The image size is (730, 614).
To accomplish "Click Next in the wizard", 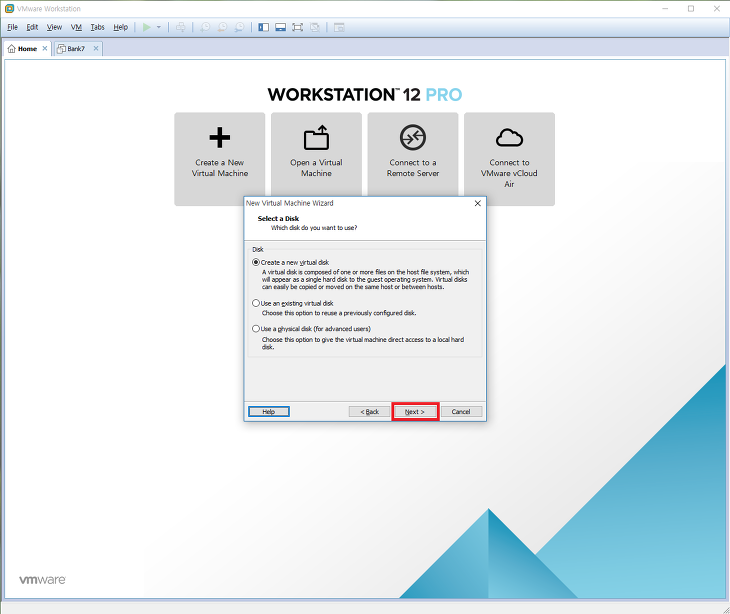I will pyautogui.click(x=415, y=412).
